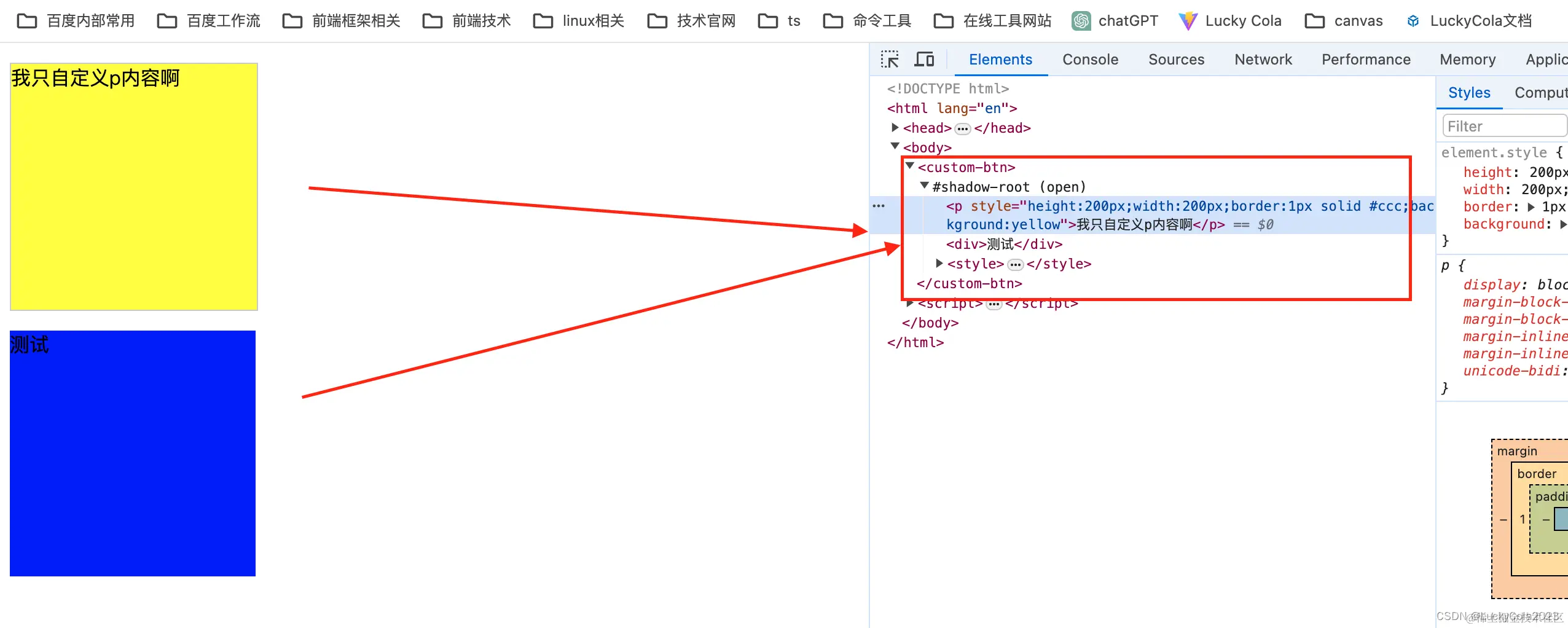
Task: Select the p style element line
Action: click(x=1153, y=215)
